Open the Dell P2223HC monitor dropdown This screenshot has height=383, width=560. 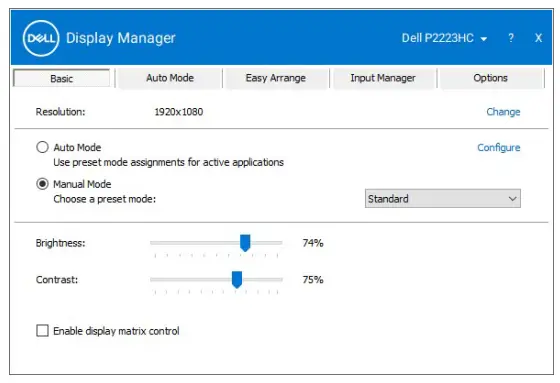(x=444, y=38)
